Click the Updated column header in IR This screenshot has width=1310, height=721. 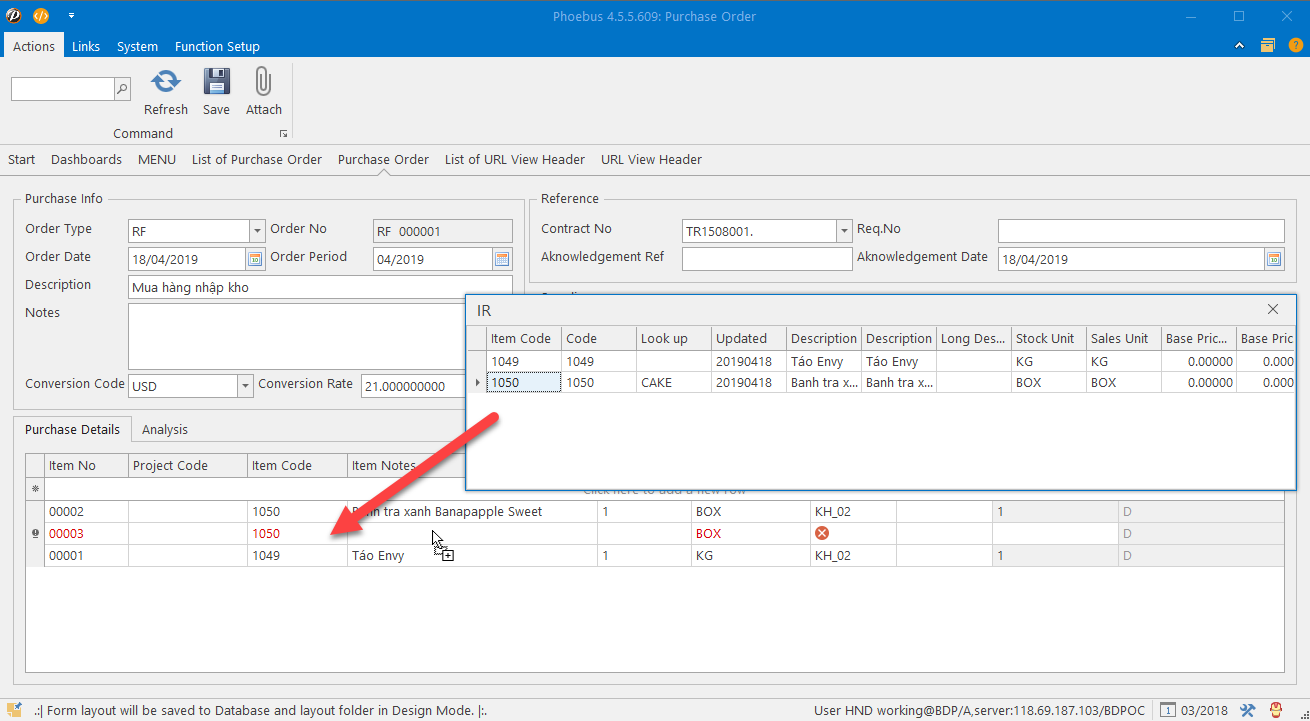(x=749, y=338)
